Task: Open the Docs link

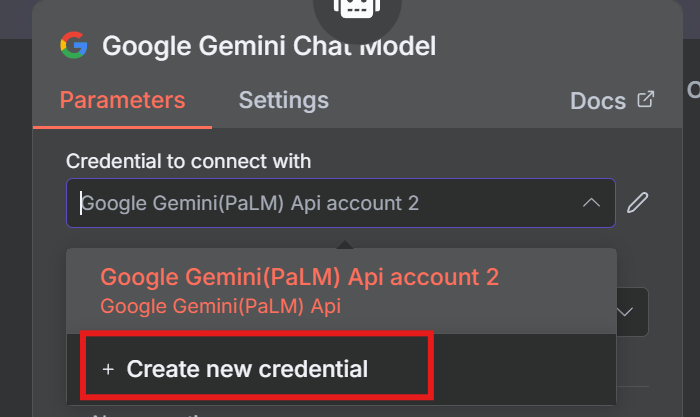Action: point(597,101)
